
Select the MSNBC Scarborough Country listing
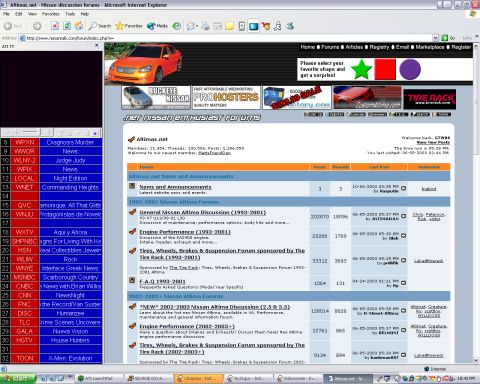point(70,277)
